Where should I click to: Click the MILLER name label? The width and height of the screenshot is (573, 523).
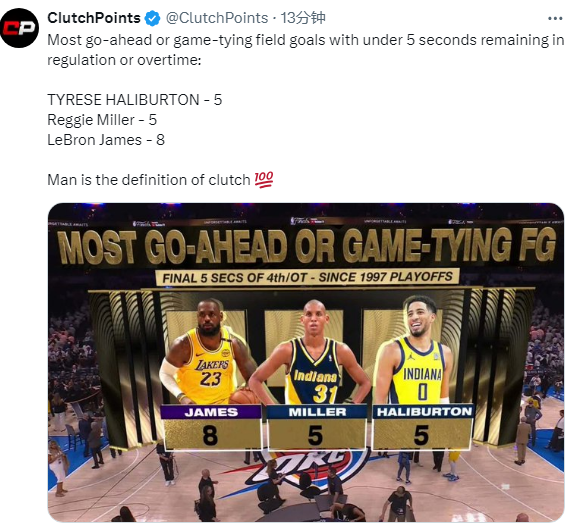[x=317, y=412]
